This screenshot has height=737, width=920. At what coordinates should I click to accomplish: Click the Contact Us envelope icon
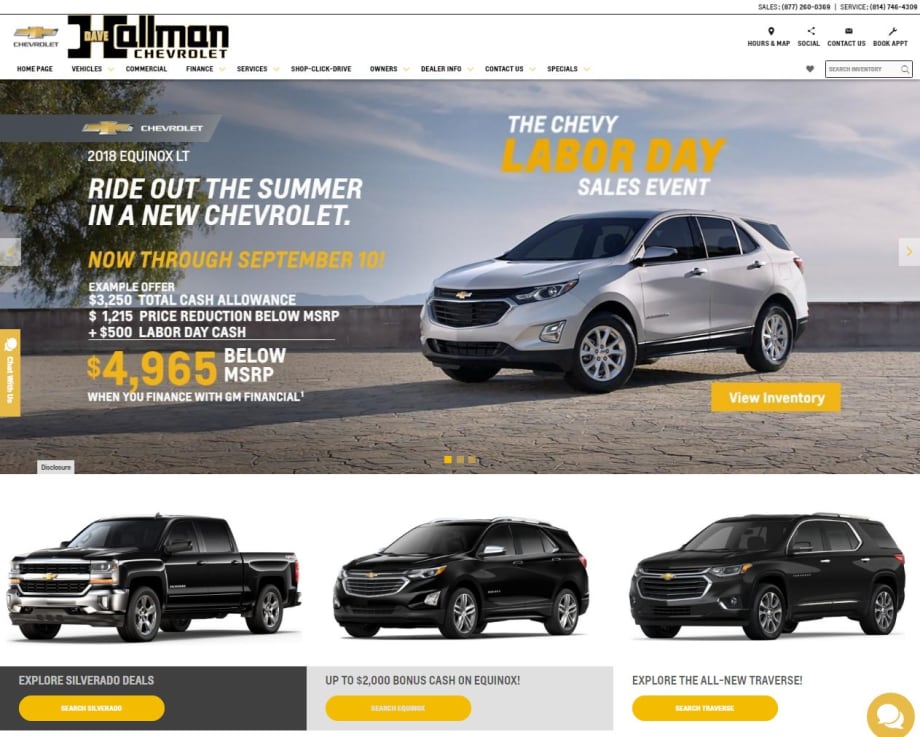coord(848,31)
